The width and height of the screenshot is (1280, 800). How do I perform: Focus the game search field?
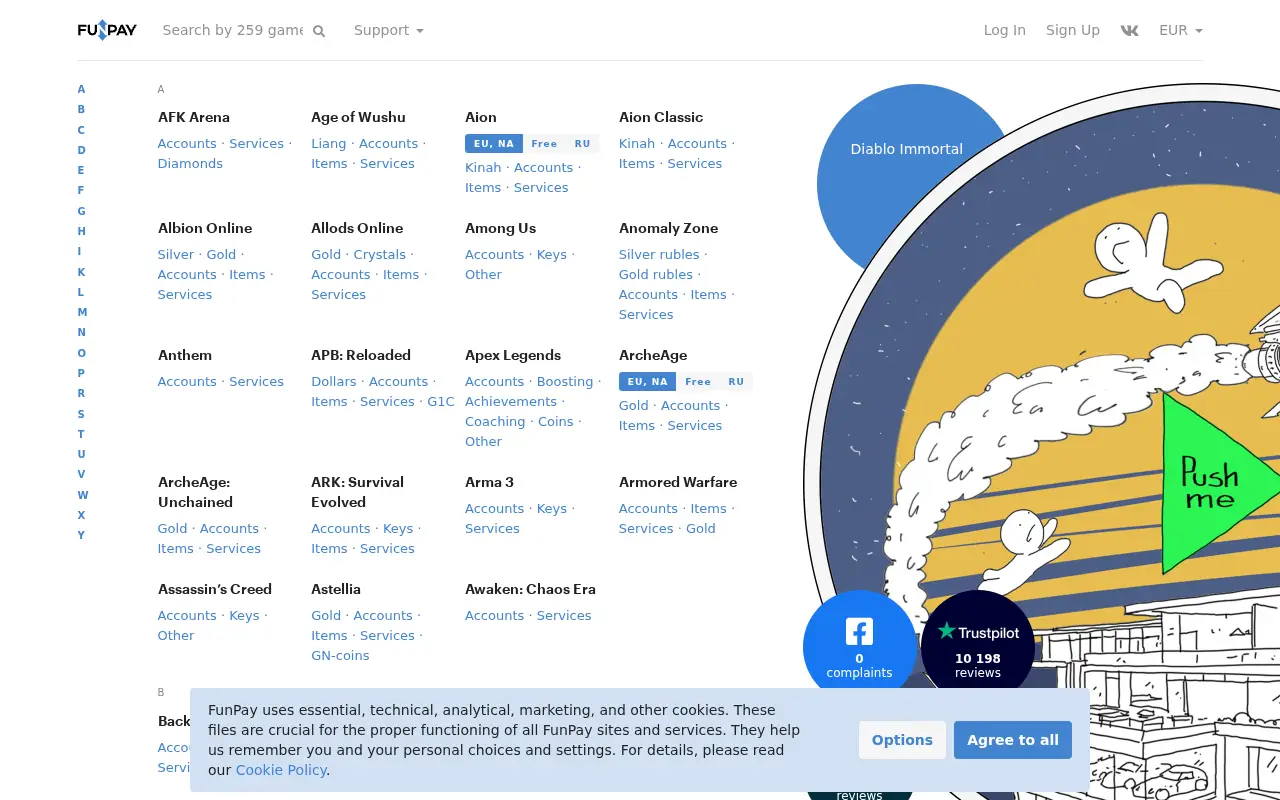pyautogui.click(x=233, y=30)
